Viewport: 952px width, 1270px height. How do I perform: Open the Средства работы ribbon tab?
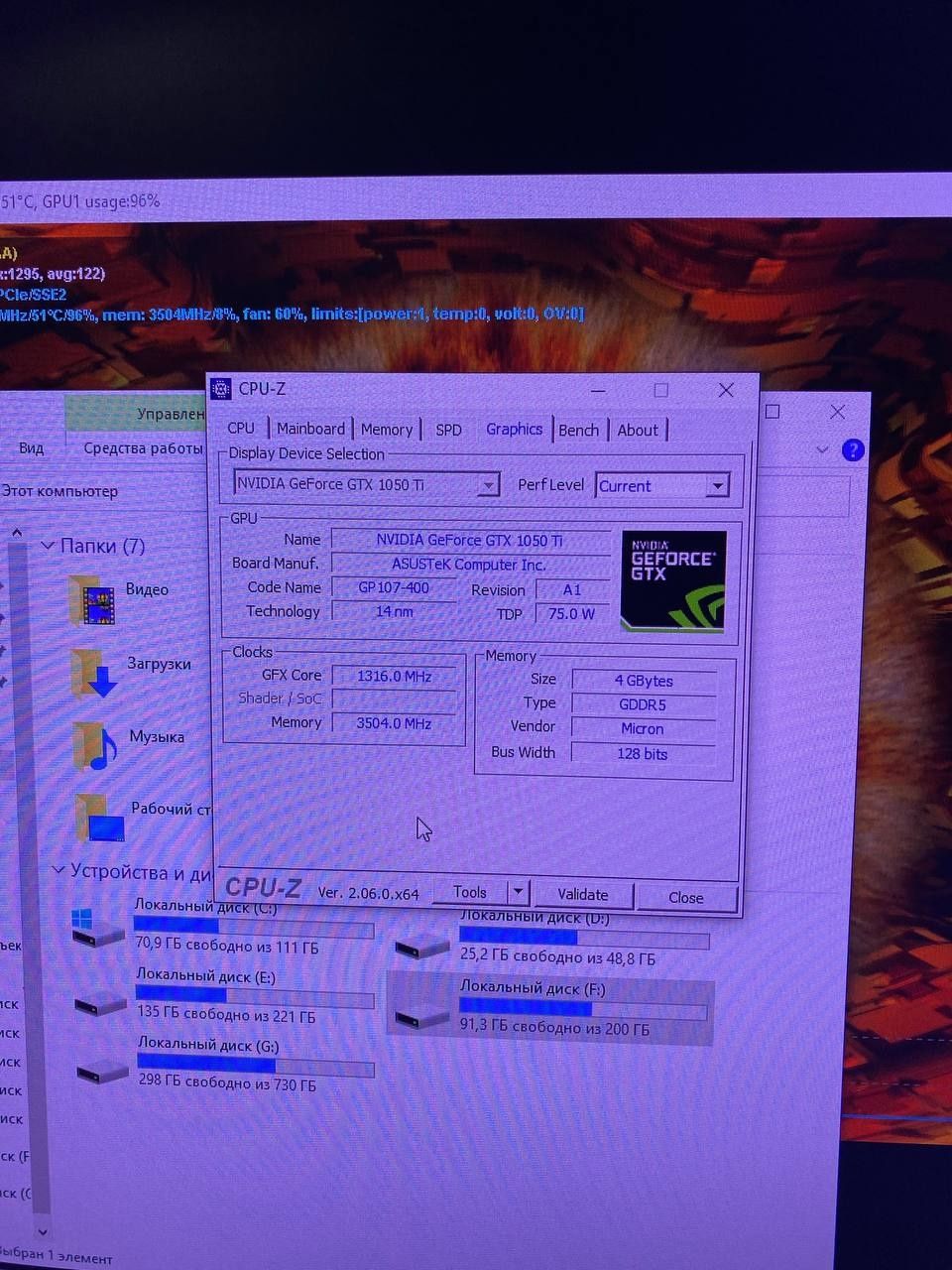pyautogui.click(x=143, y=448)
